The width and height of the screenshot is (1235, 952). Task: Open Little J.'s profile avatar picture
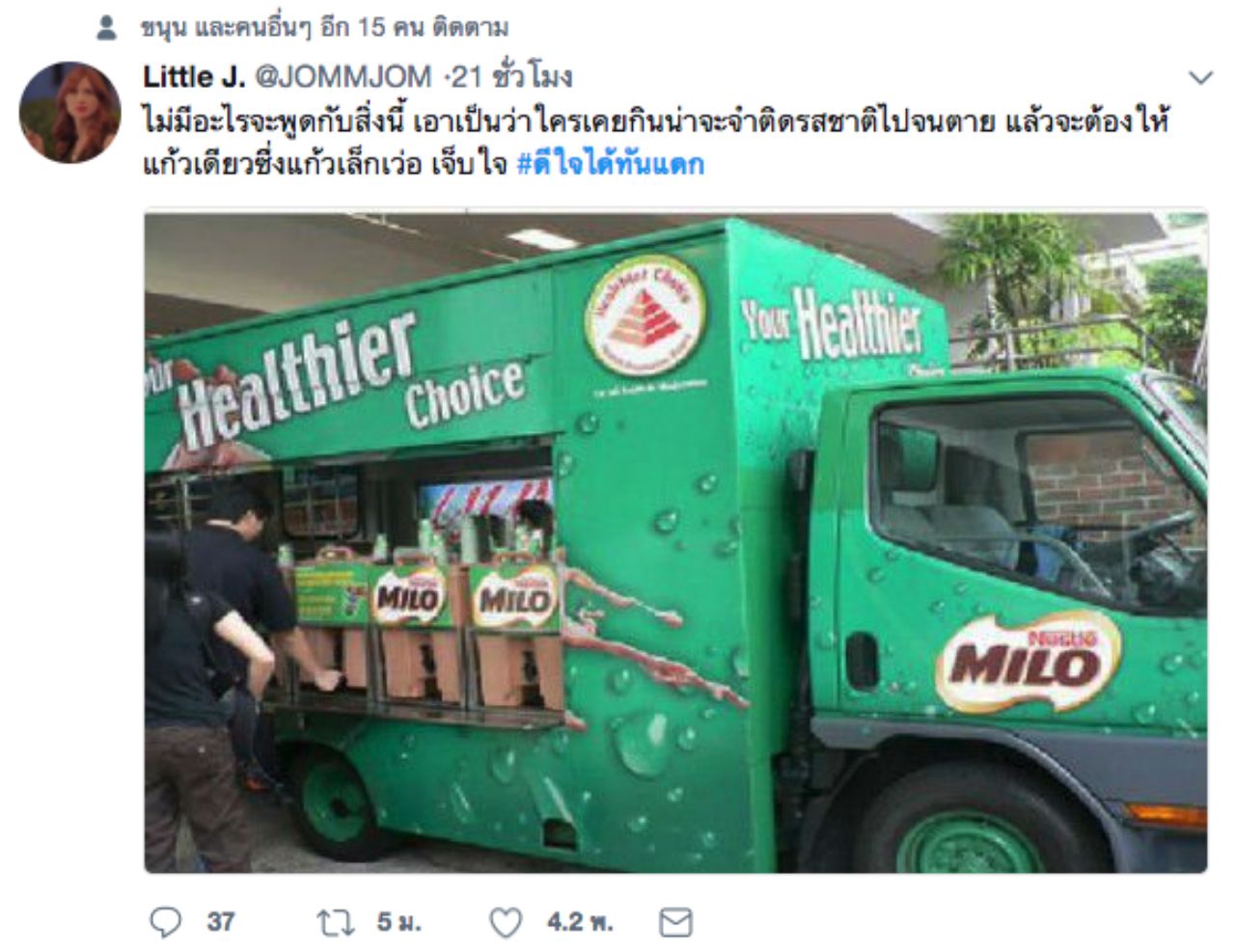[x=69, y=112]
